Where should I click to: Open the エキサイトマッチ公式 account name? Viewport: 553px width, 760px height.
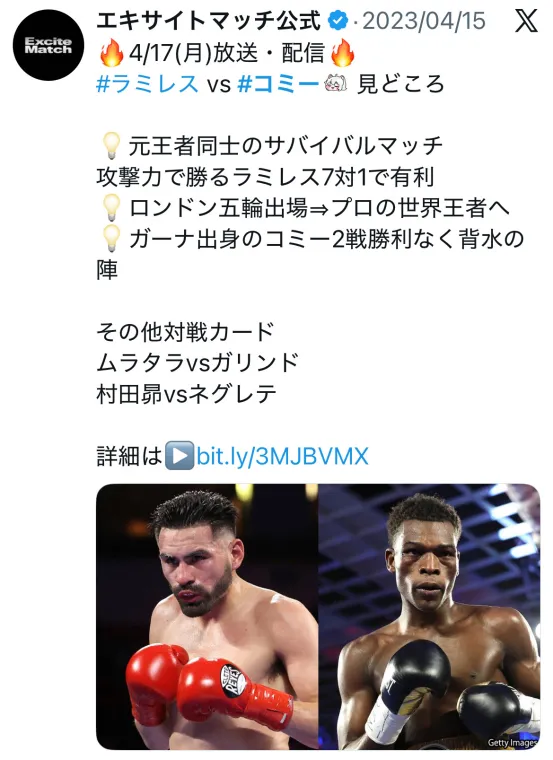209,21
